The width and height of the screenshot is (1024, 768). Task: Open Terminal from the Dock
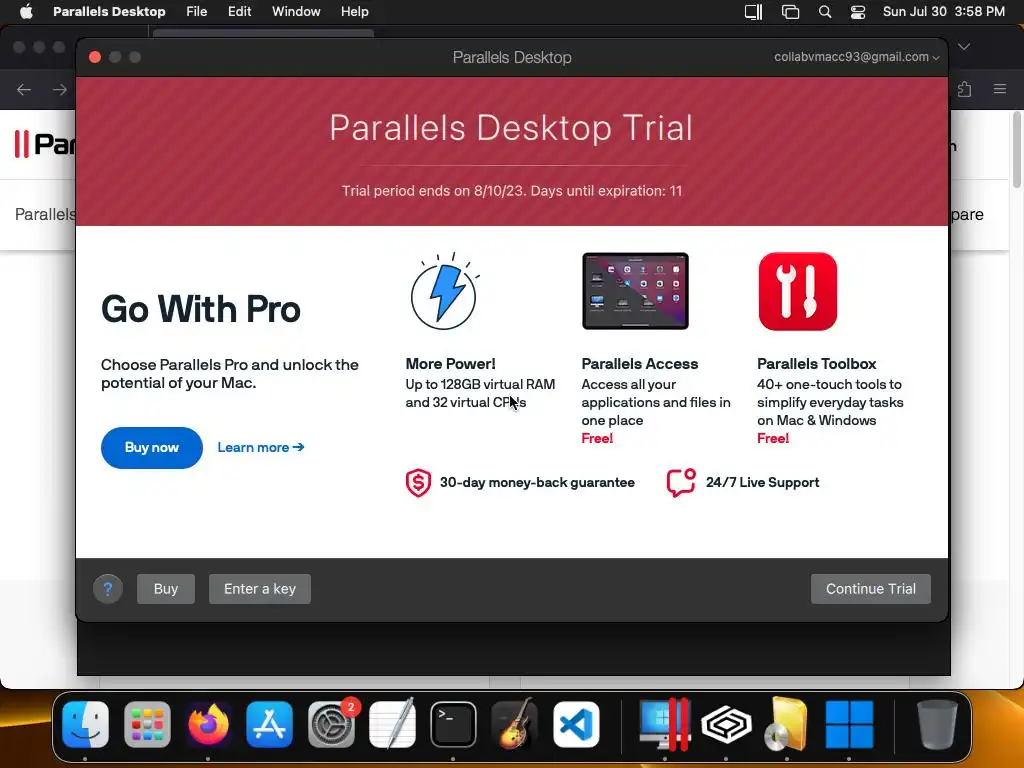(453, 724)
